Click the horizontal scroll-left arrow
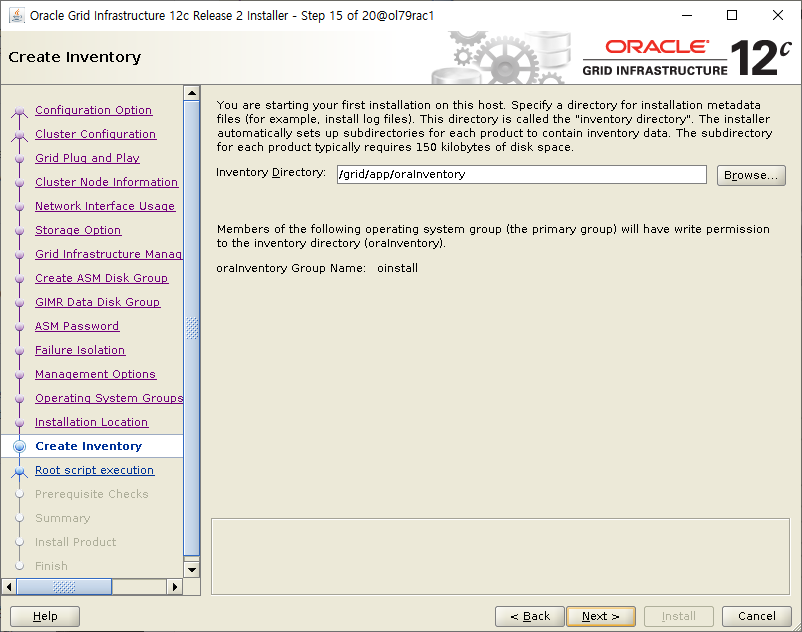Image resolution: width=802 pixels, height=632 pixels. pyautogui.click(x=9, y=586)
